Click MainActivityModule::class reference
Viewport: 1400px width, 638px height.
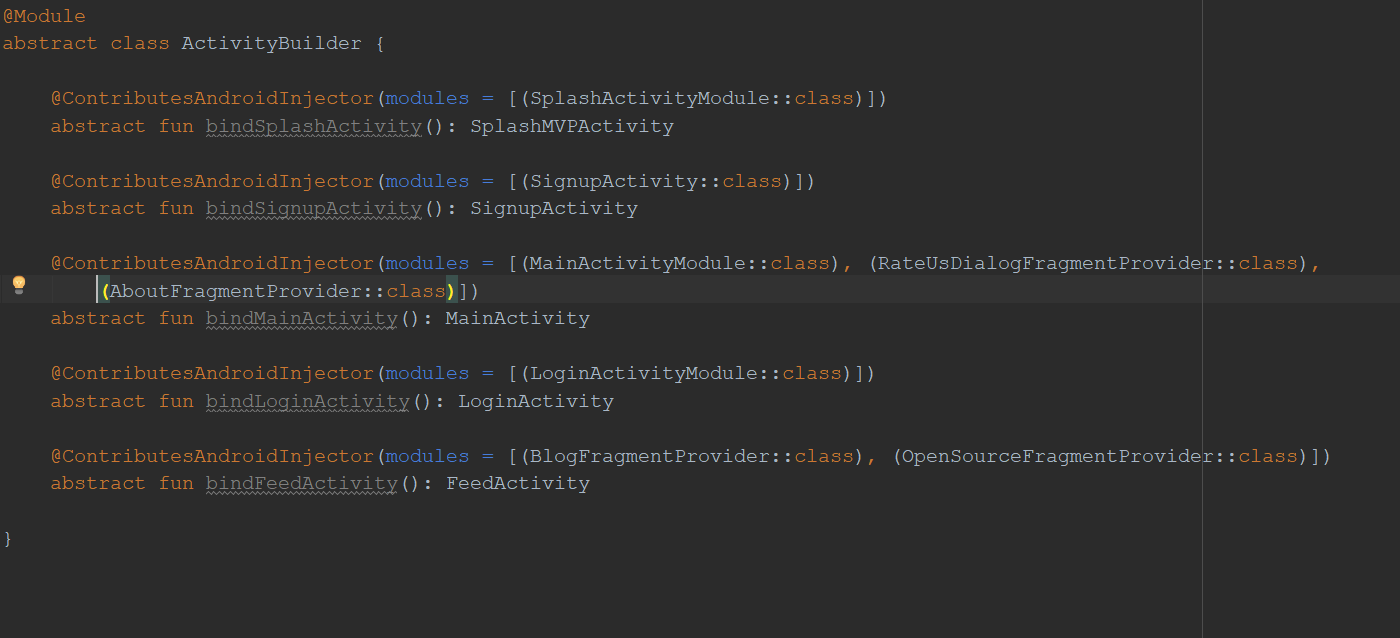click(680, 263)
